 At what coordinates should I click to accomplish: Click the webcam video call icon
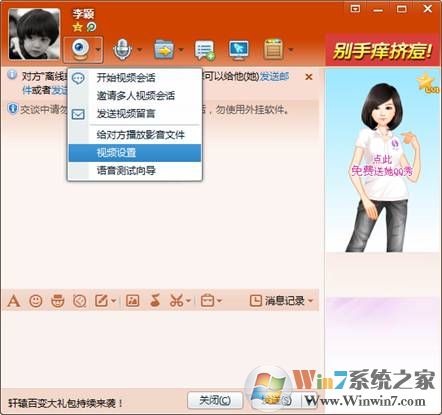pyautogui.click(x=79, y=49)
